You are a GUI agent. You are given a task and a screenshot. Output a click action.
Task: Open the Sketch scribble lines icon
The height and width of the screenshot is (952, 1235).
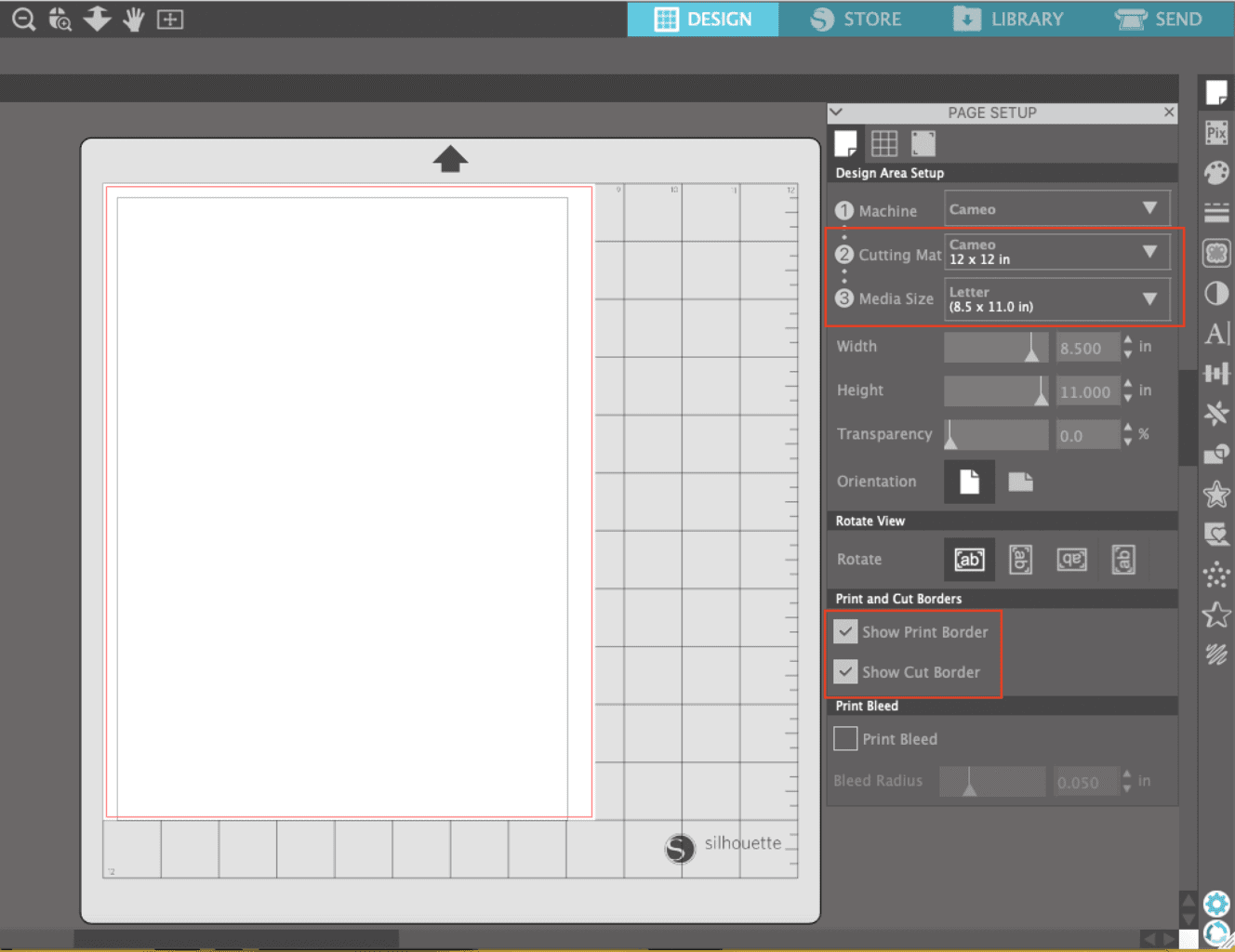(1216, 654)
